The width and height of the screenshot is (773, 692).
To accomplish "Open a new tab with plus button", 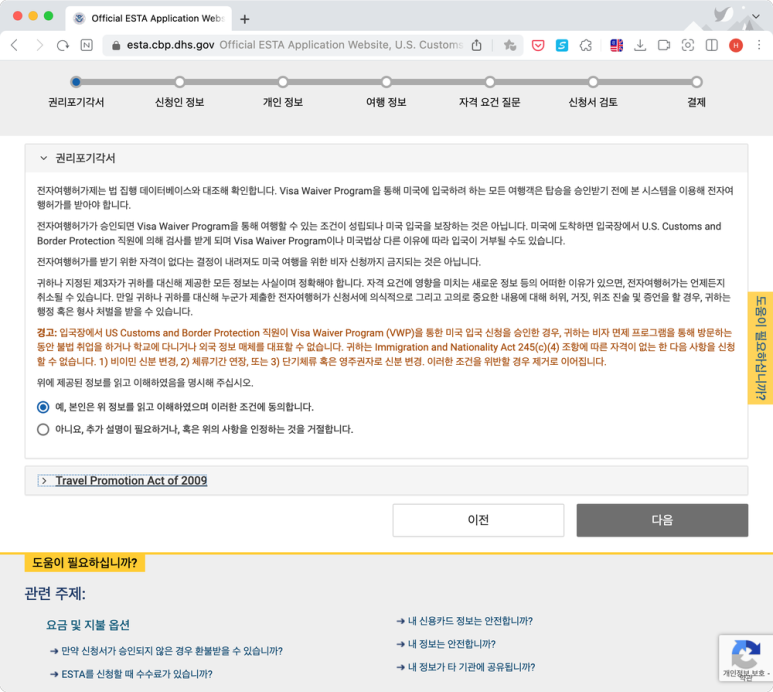I will pos(245,19).
